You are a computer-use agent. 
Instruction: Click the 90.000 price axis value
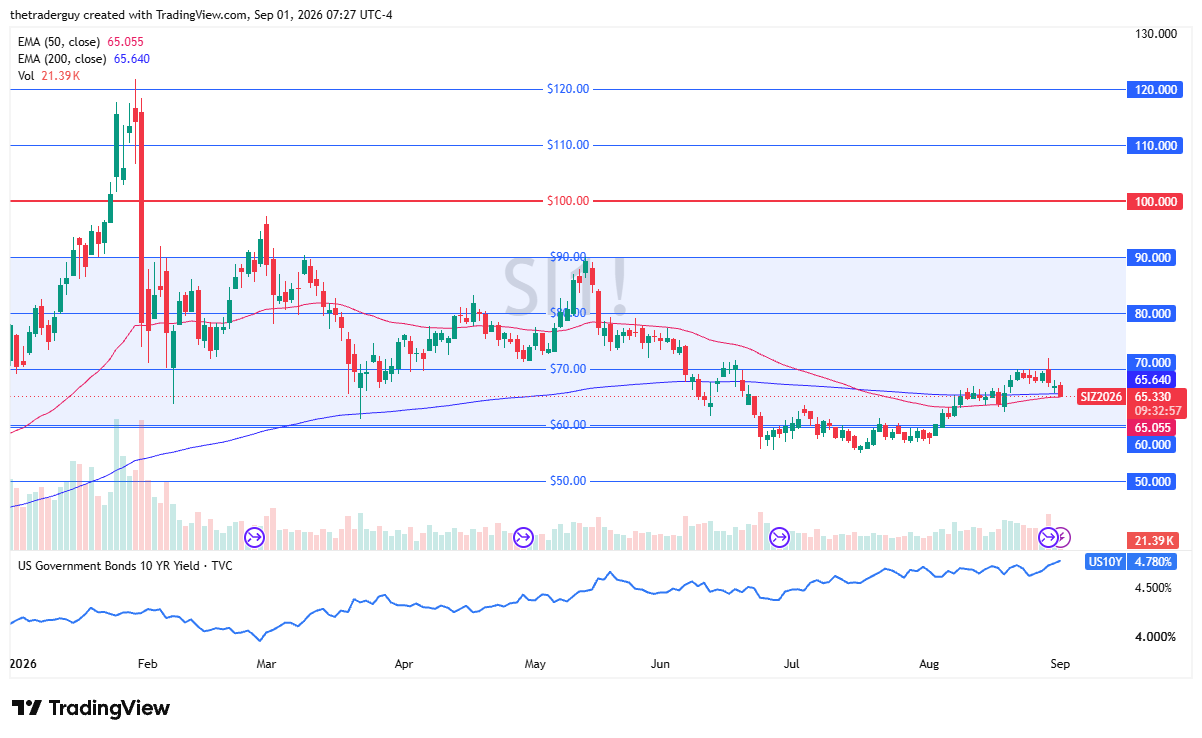[1153, 257]
